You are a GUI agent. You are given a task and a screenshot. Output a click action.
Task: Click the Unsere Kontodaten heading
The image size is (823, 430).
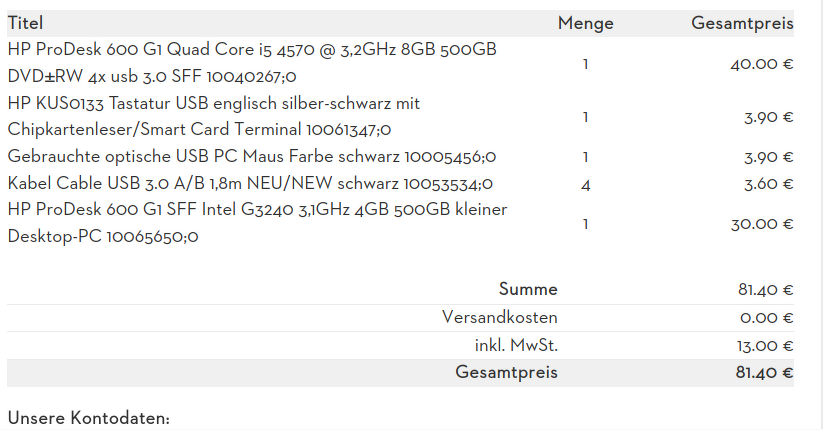point(89,417)
